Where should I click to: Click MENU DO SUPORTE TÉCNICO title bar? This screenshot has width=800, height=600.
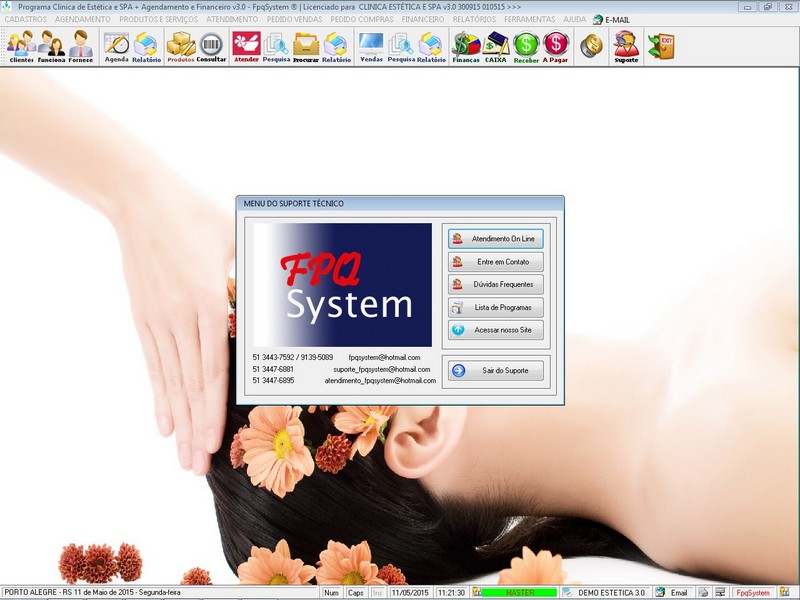click(400, 203)
